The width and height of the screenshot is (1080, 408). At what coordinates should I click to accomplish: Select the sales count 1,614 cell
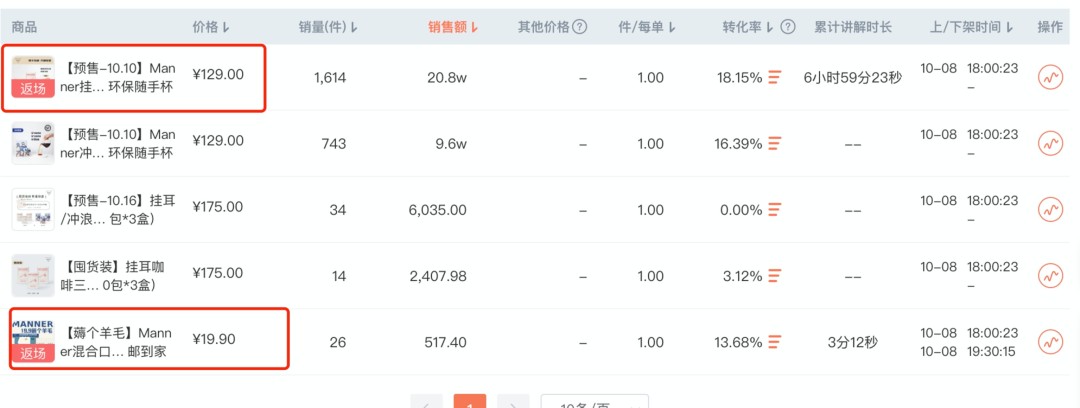click(x=330, y=78)
